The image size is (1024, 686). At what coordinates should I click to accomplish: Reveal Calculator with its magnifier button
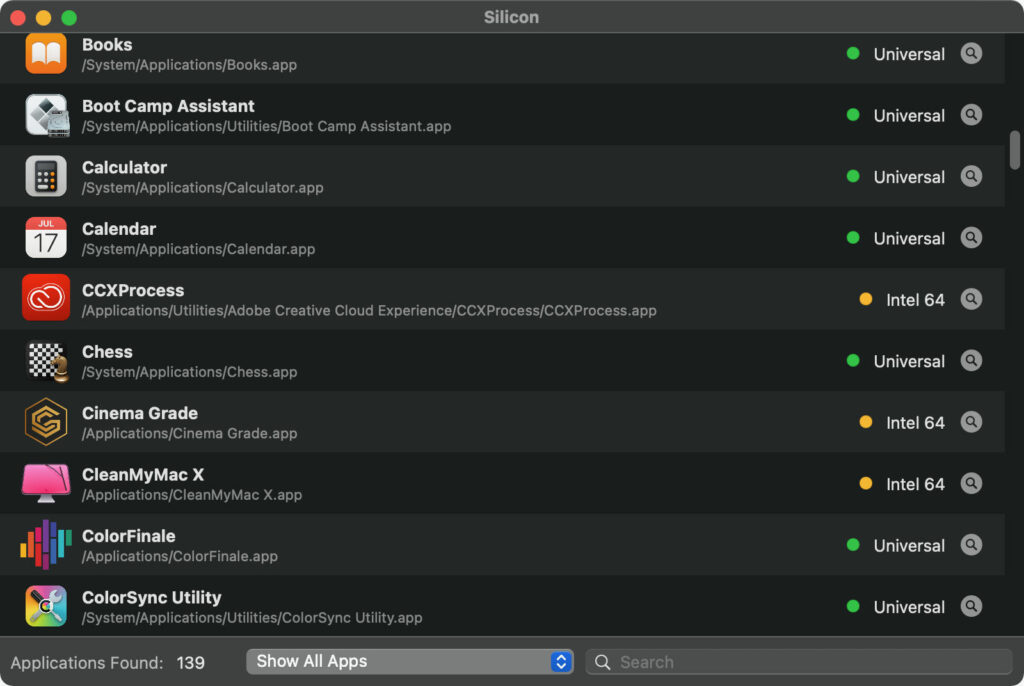pos(971,176)
